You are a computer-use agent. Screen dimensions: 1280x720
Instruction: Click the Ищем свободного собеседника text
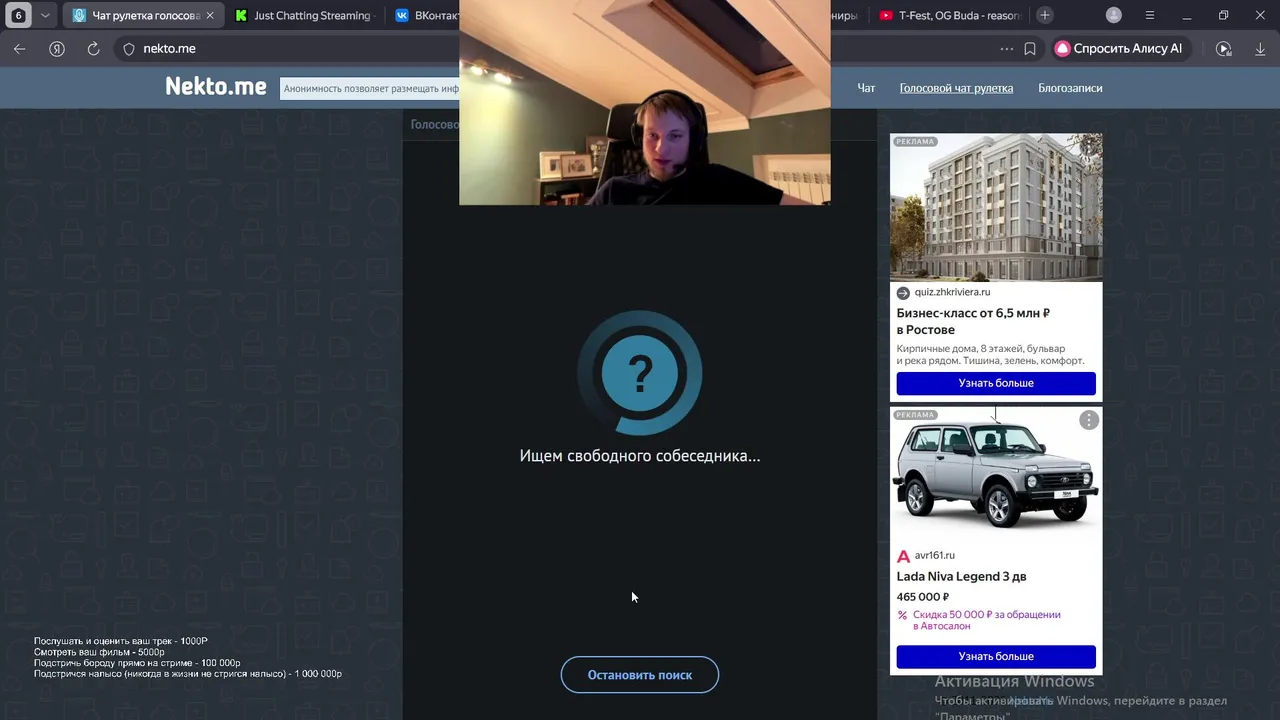[640, 456]
